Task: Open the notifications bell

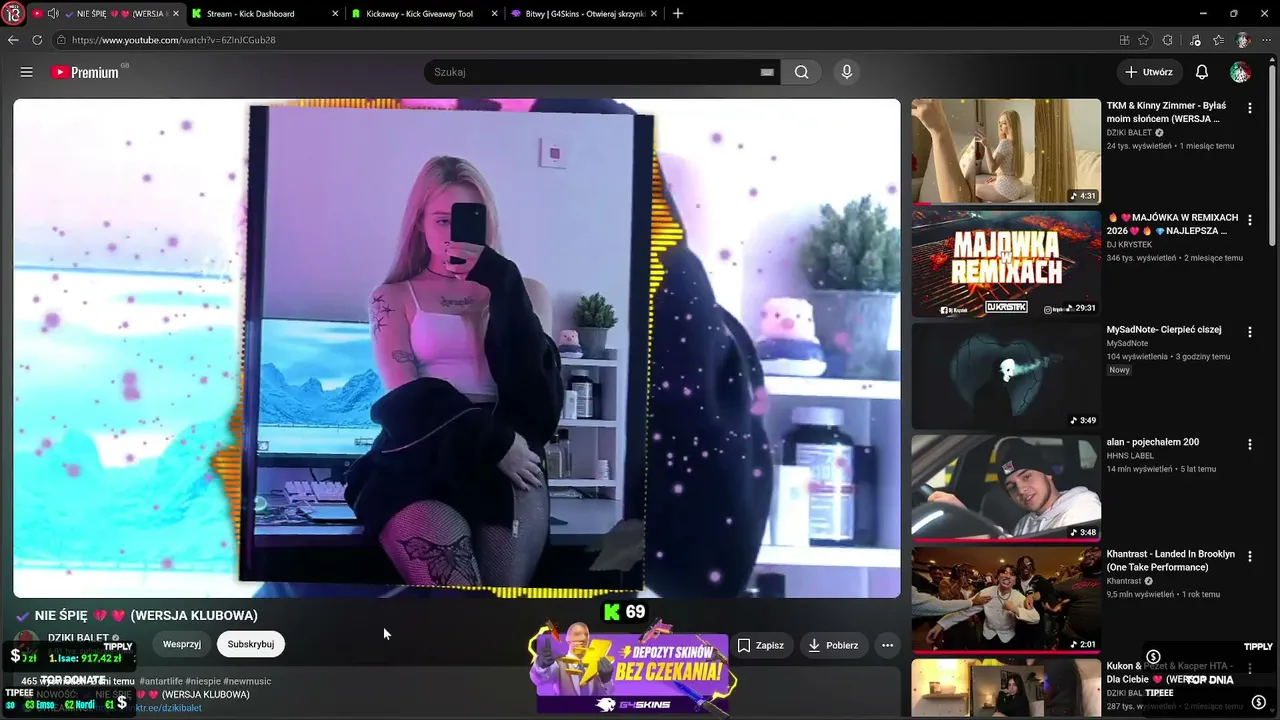Action: coord(1202,72)
